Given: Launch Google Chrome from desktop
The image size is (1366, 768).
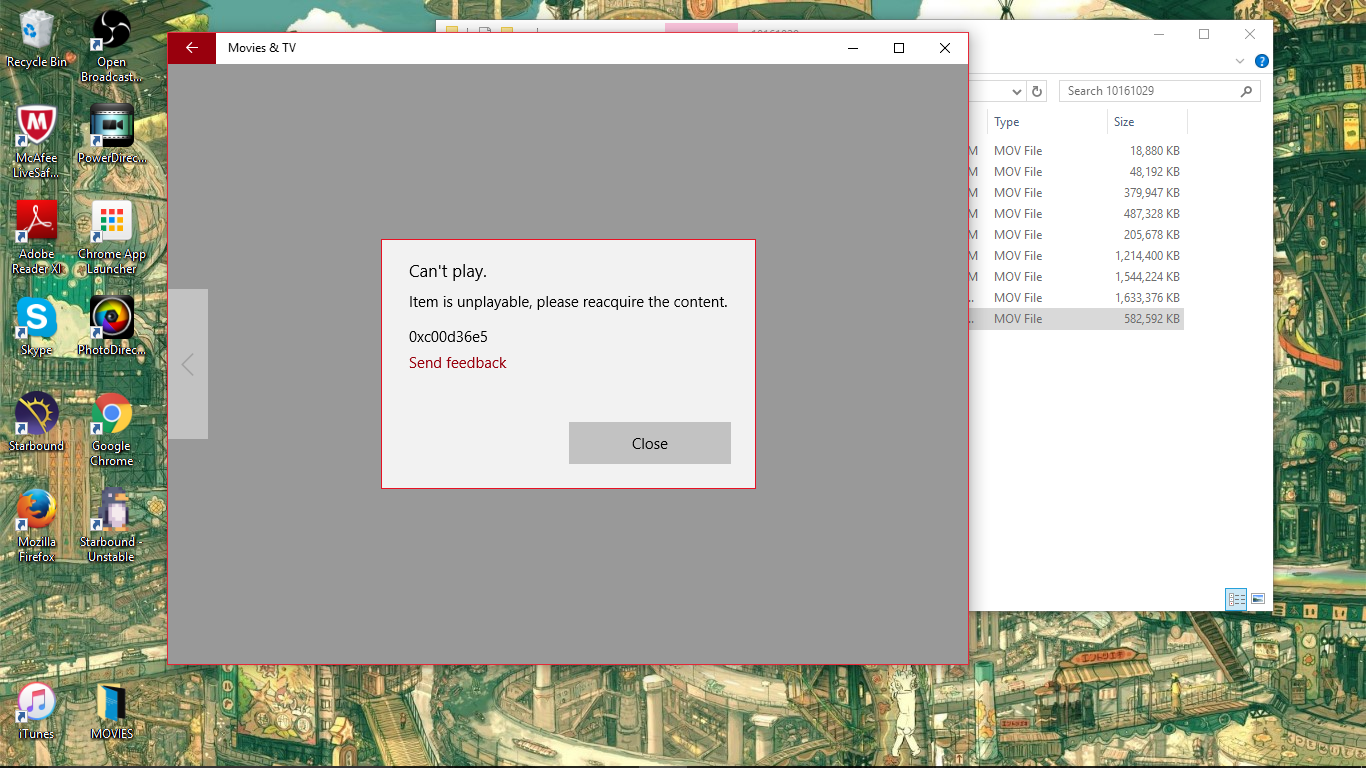Looking at the screenshot, I should tap(111, 430).
